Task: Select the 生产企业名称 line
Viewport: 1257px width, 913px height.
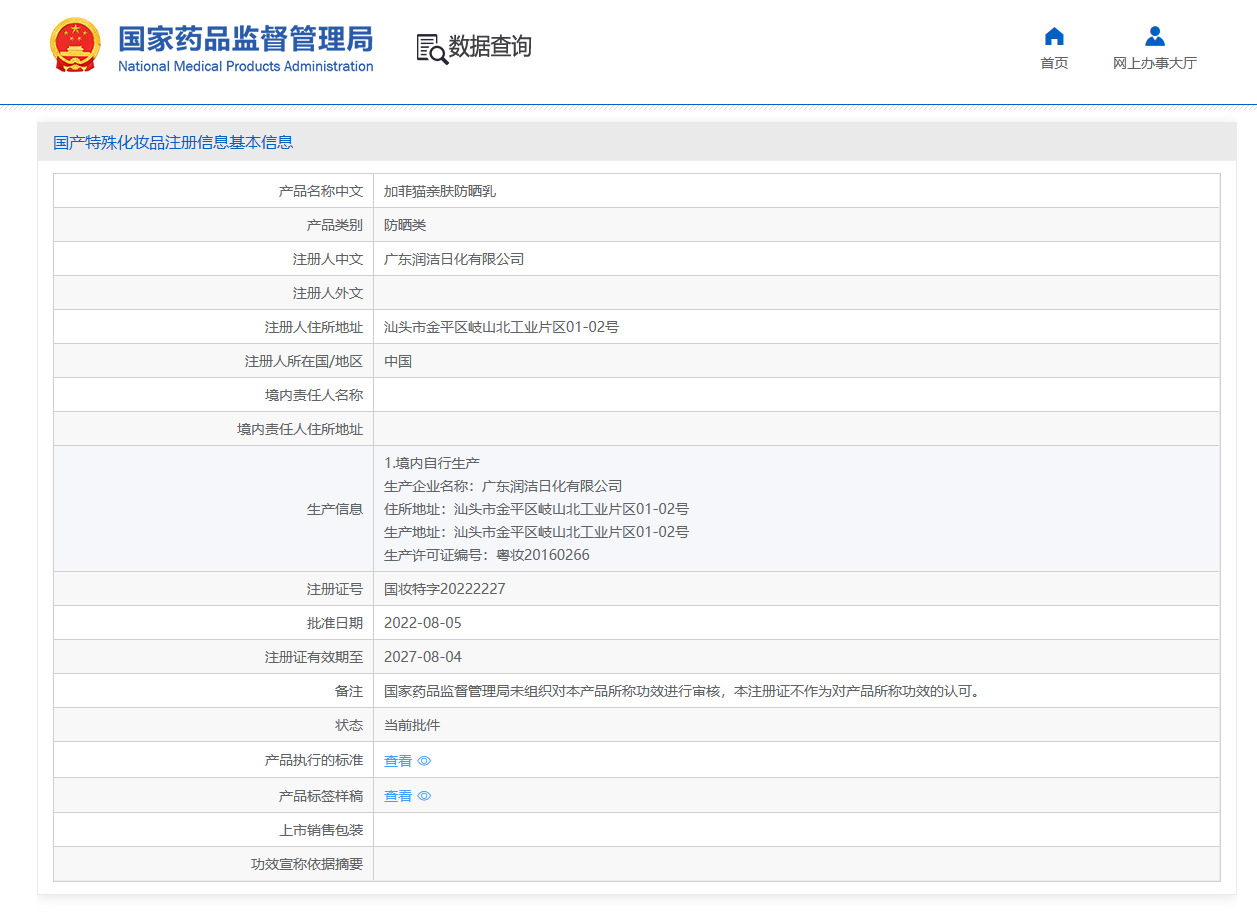Action: tap(503, 486)
